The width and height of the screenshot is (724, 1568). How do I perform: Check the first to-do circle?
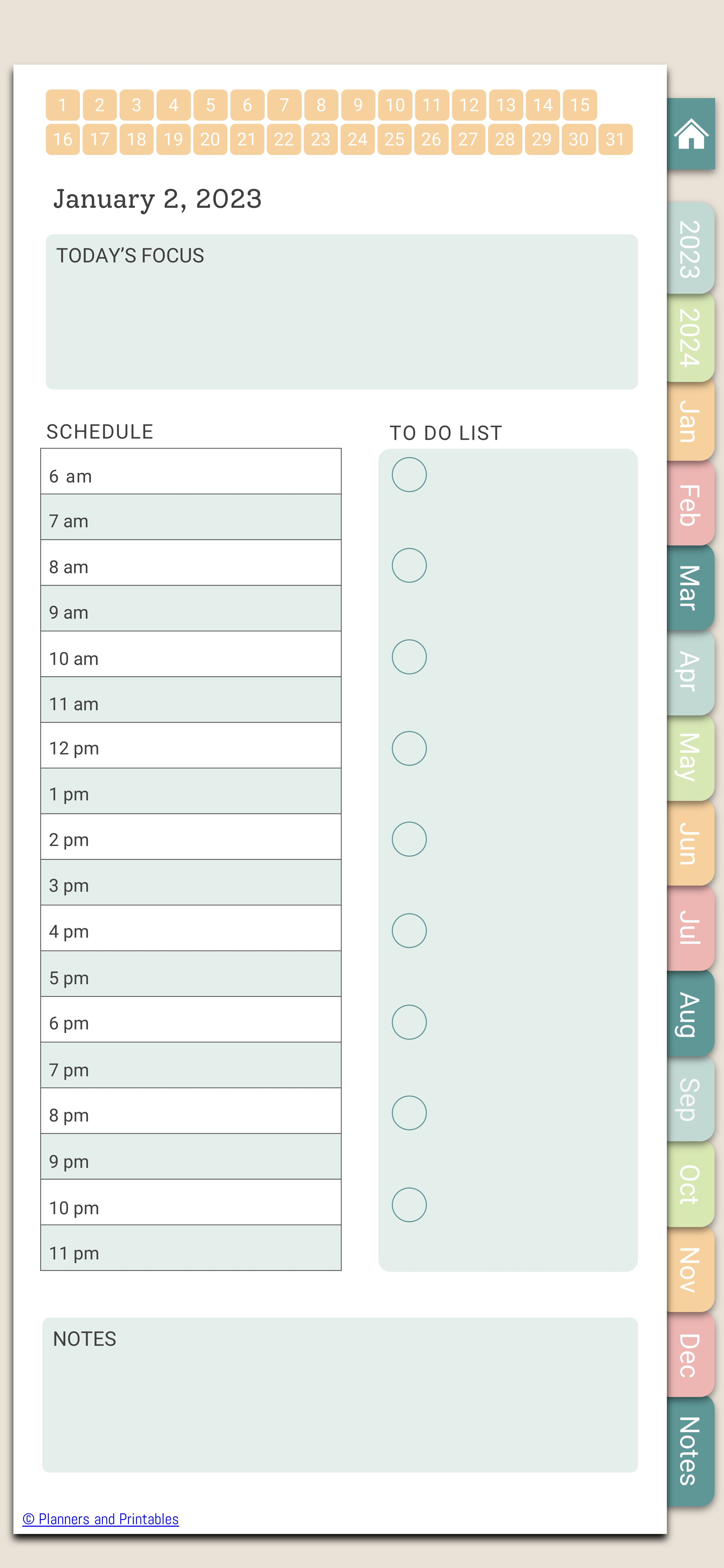pos(409,475)
